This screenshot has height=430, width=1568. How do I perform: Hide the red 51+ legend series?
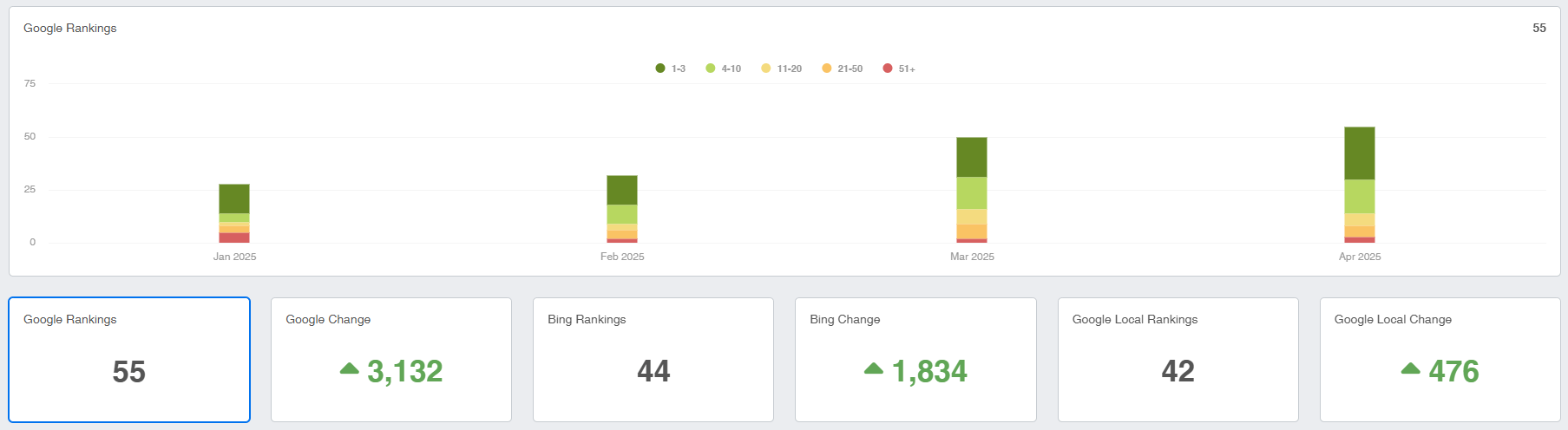click(899, 68)
